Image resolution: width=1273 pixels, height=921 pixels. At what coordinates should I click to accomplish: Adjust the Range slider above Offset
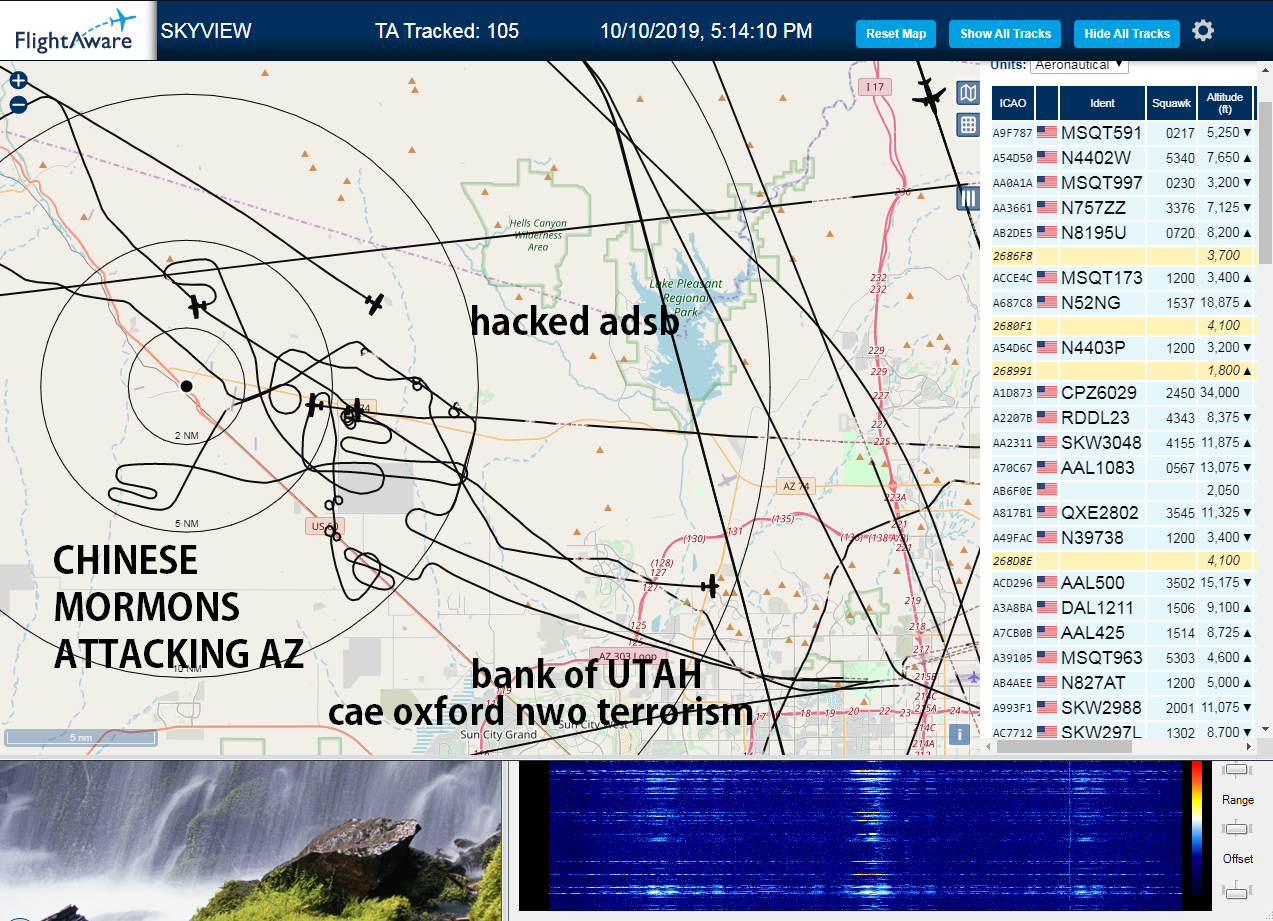click(x=1237, y=828)
